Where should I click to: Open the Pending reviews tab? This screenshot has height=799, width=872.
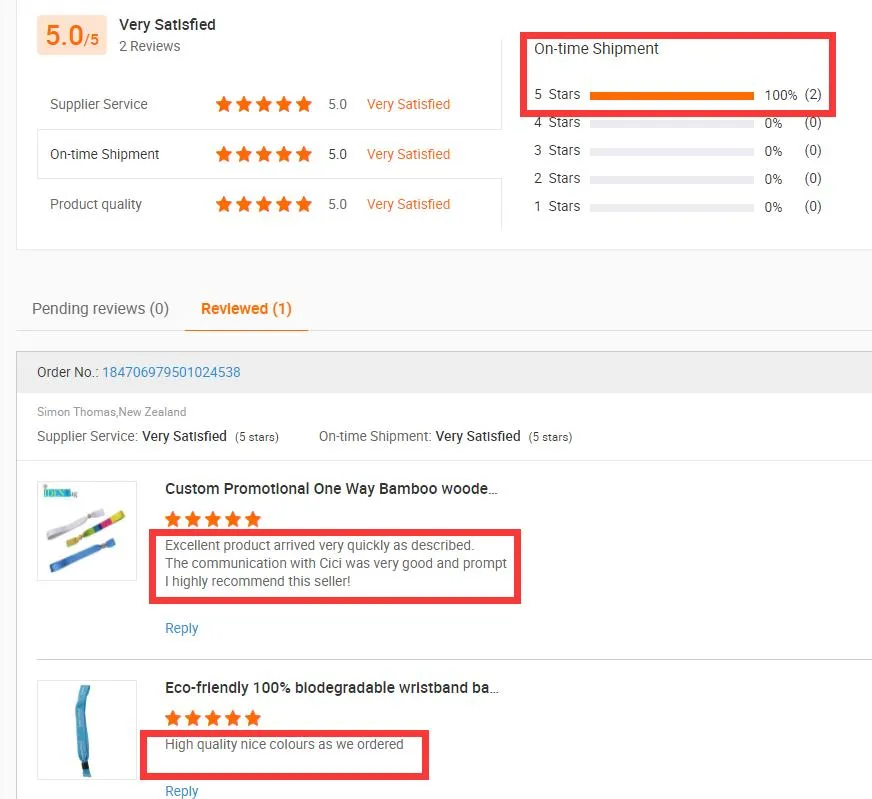(x=100, y=309)
